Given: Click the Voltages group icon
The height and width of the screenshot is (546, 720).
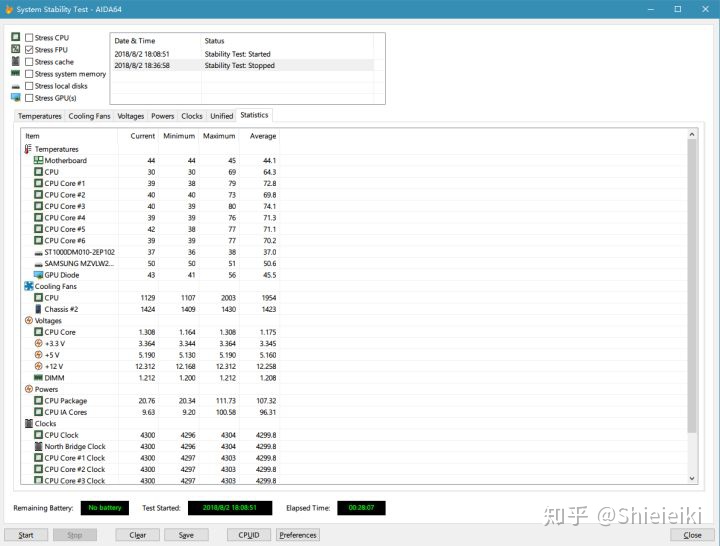Looking at the screenshot, I should click(x=28, y=321).
